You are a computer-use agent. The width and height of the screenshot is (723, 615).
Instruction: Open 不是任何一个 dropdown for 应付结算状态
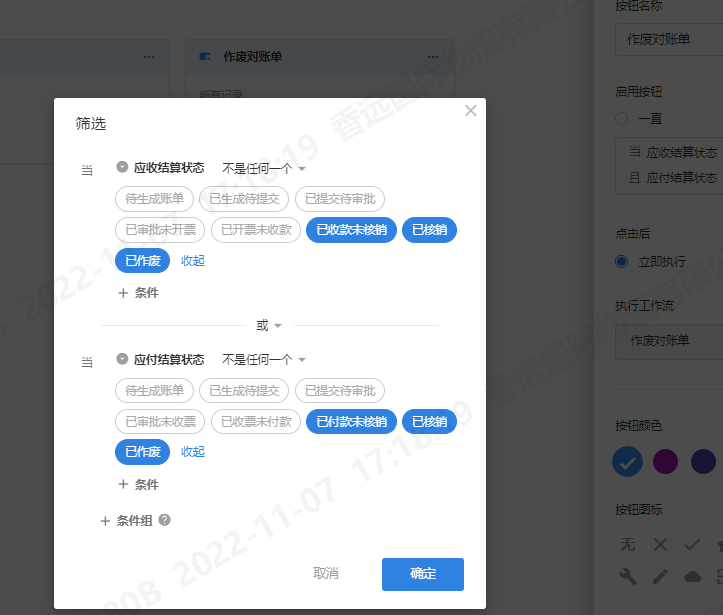pos(264,359)
